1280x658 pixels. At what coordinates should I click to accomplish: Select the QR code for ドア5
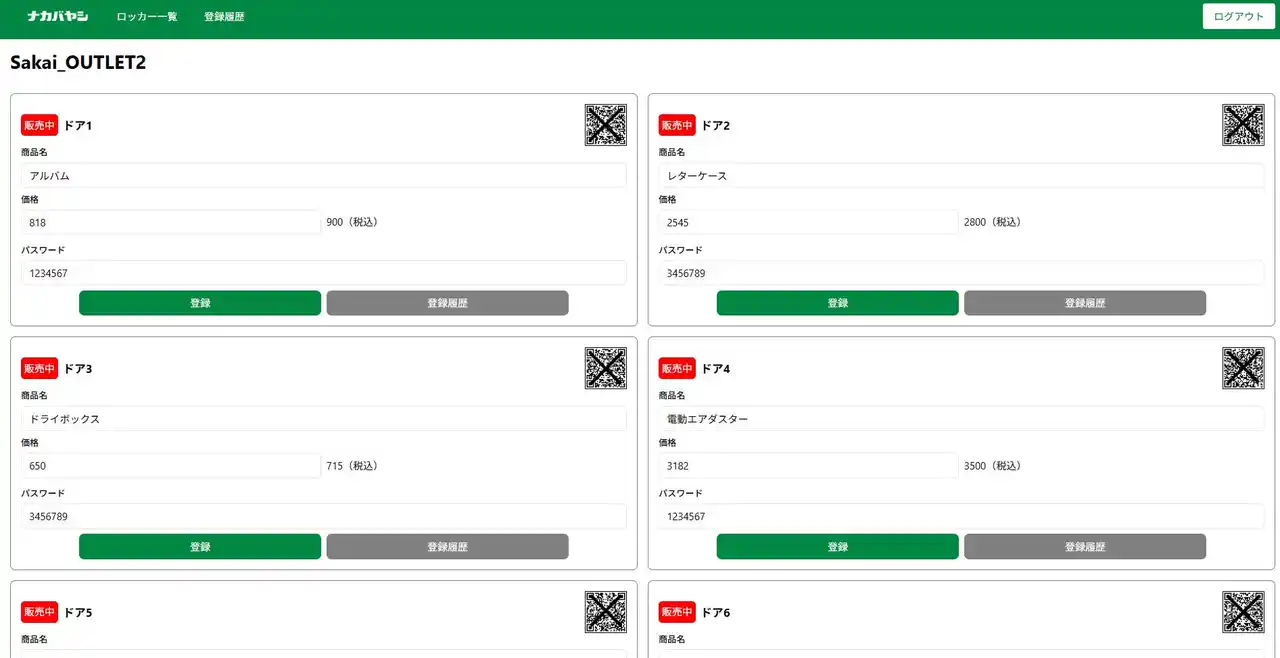[605, 611]
